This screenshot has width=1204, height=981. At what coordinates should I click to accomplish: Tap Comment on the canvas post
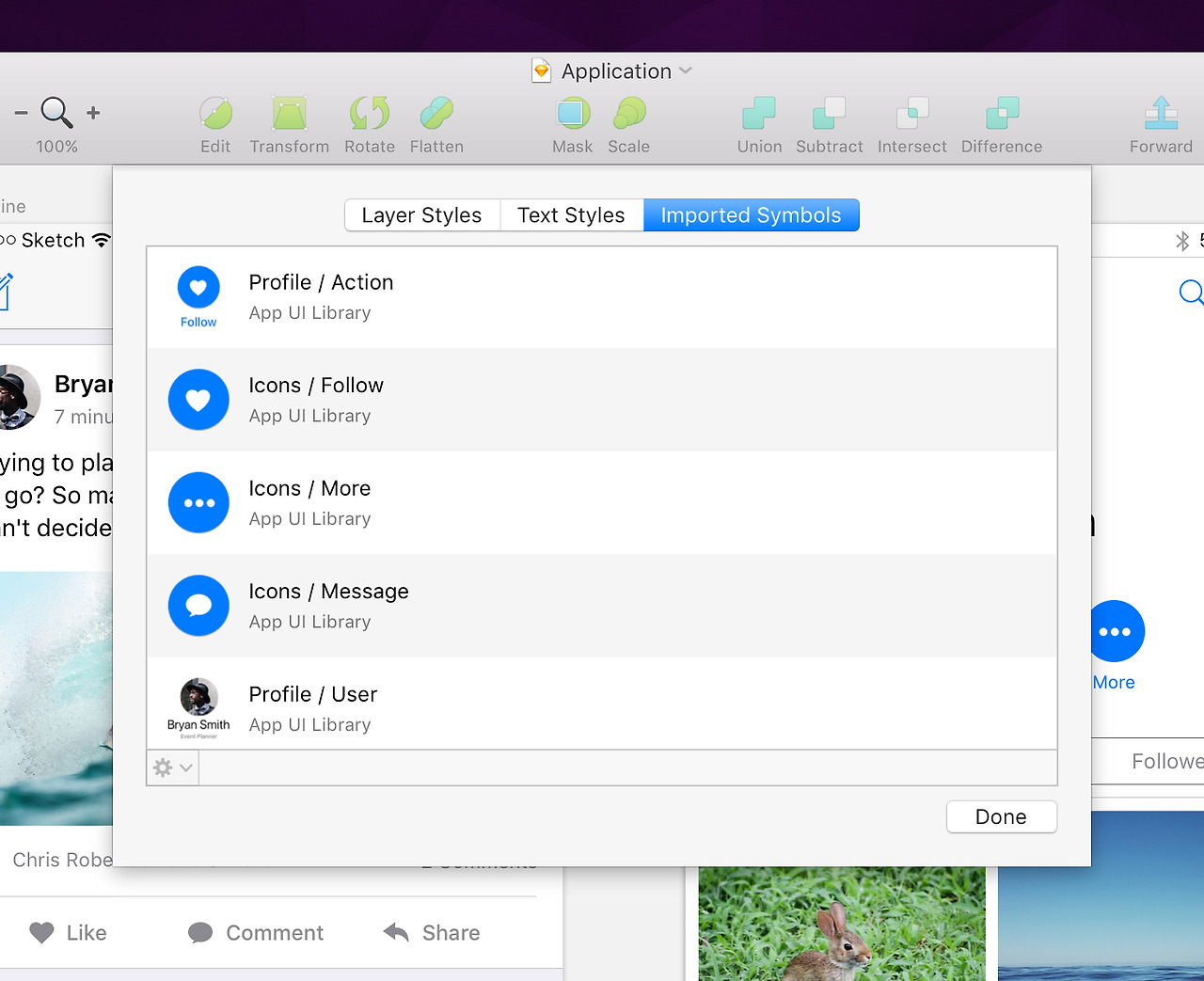pyautogui.click(x=256, y=933)
